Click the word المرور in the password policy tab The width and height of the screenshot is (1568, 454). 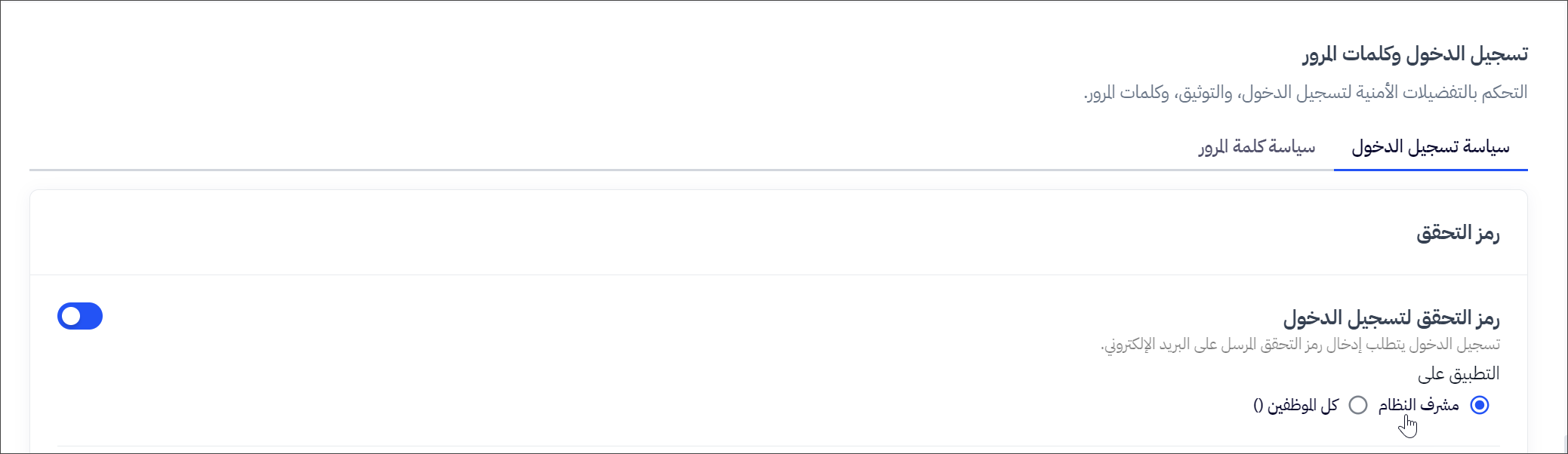tap(1213, 147)
